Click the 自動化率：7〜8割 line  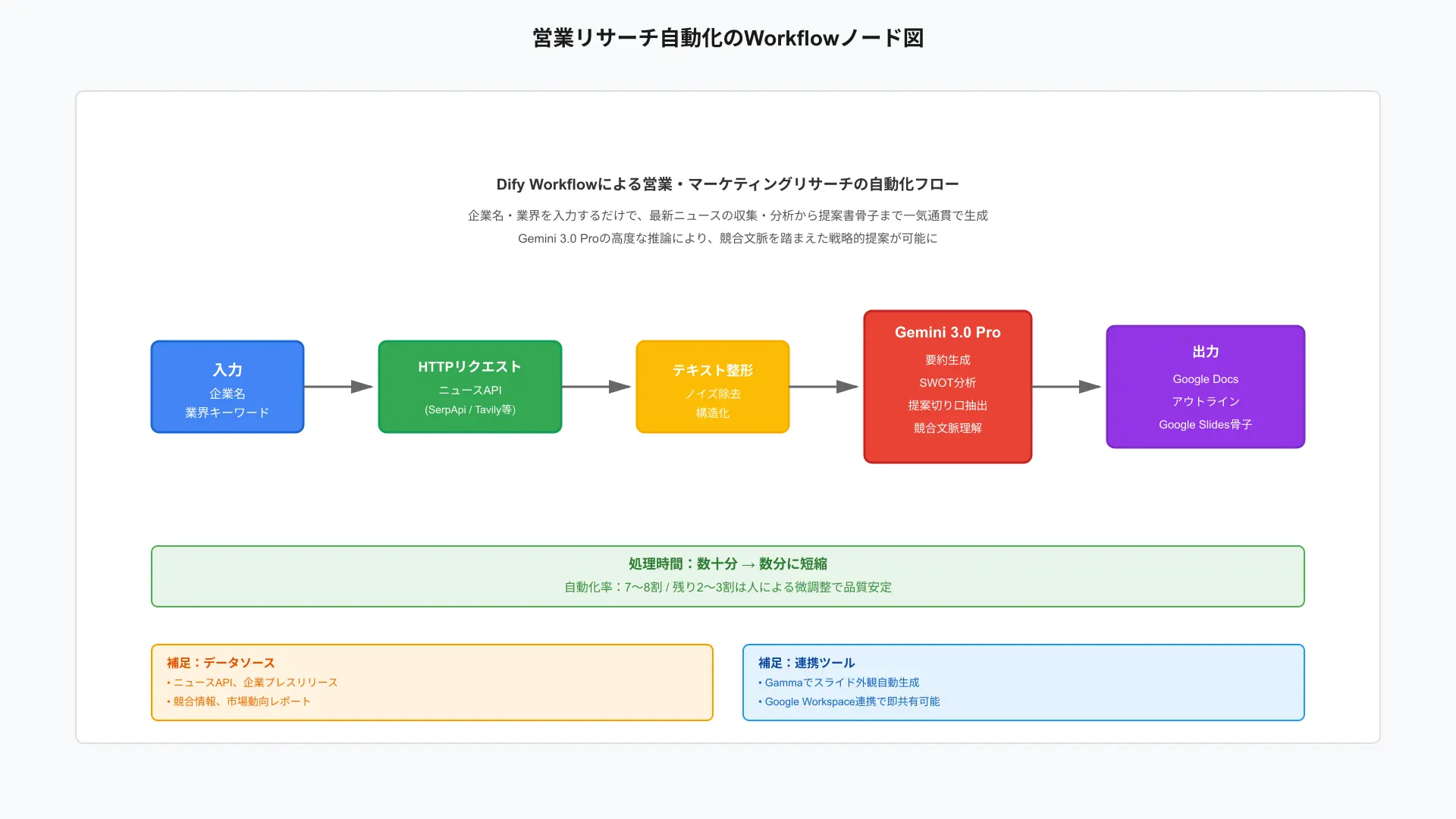(x=728, y=587)
